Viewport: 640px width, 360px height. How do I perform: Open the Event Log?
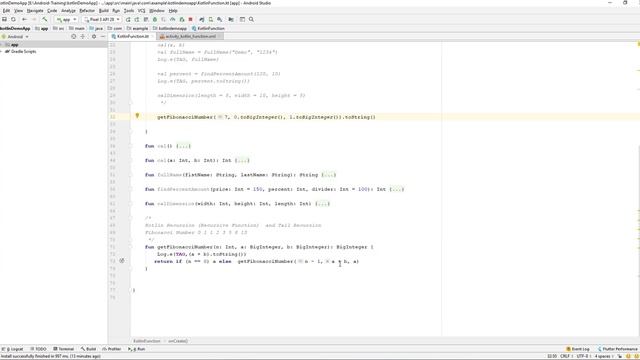pyautogui.click(x=578, y=349)
